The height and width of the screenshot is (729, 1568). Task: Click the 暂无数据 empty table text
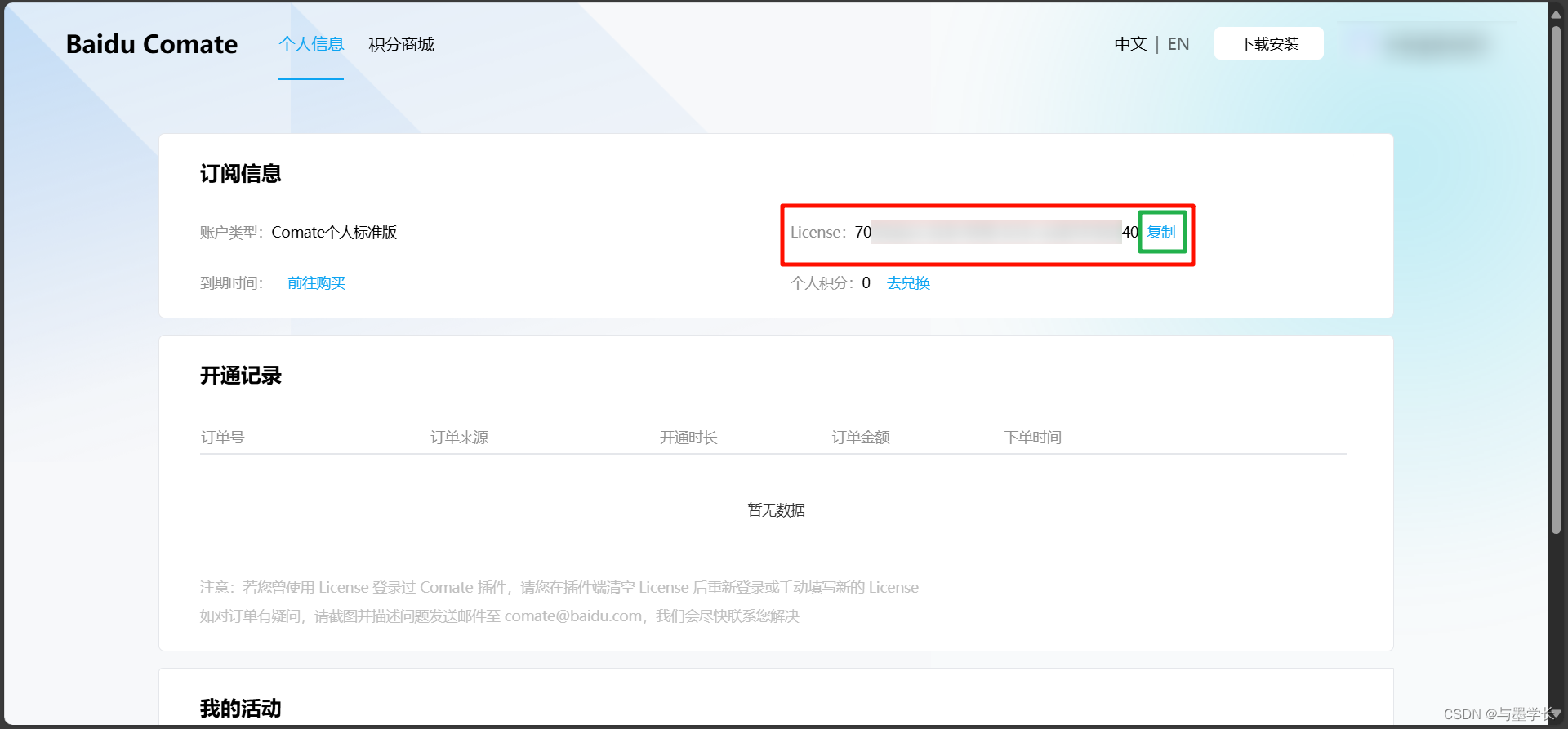pyautogui.click(x=777, y=509)
